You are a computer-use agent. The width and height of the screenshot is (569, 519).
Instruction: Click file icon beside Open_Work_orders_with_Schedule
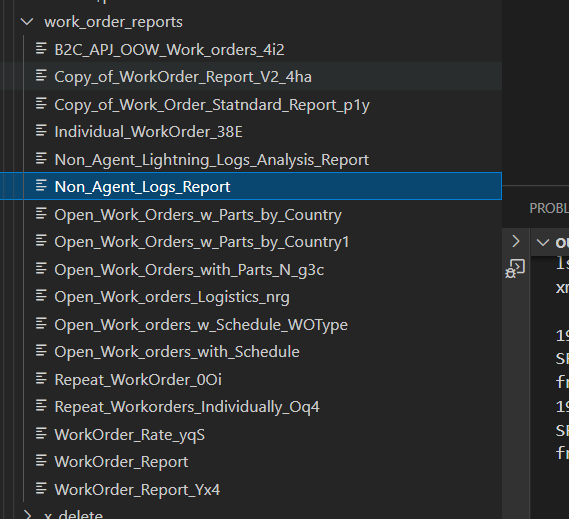(x=41, y=351)
